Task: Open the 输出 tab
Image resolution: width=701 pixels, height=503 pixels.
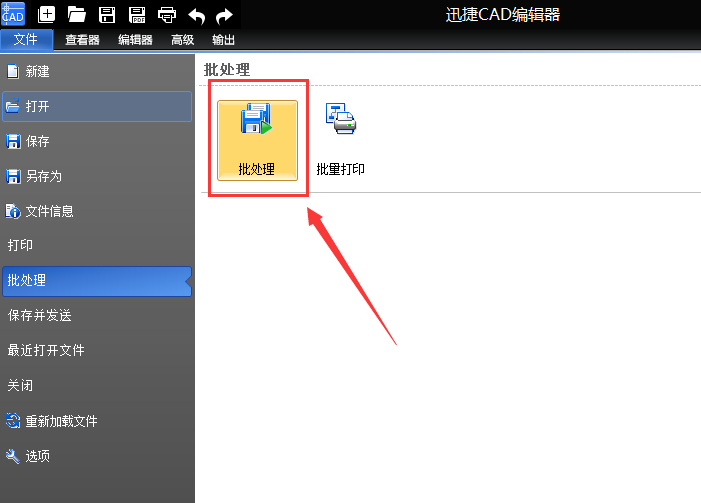Action: tap(224, 39)
